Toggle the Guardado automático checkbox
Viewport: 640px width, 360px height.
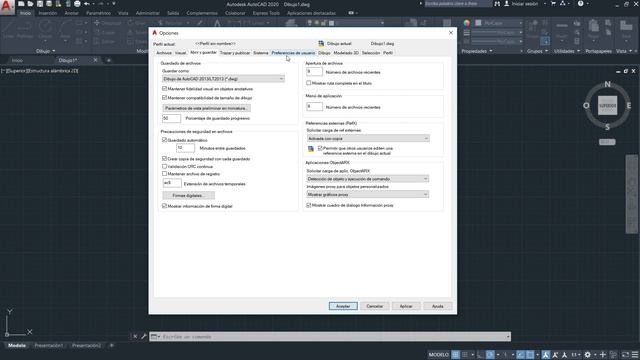click(x=164, y=140)
